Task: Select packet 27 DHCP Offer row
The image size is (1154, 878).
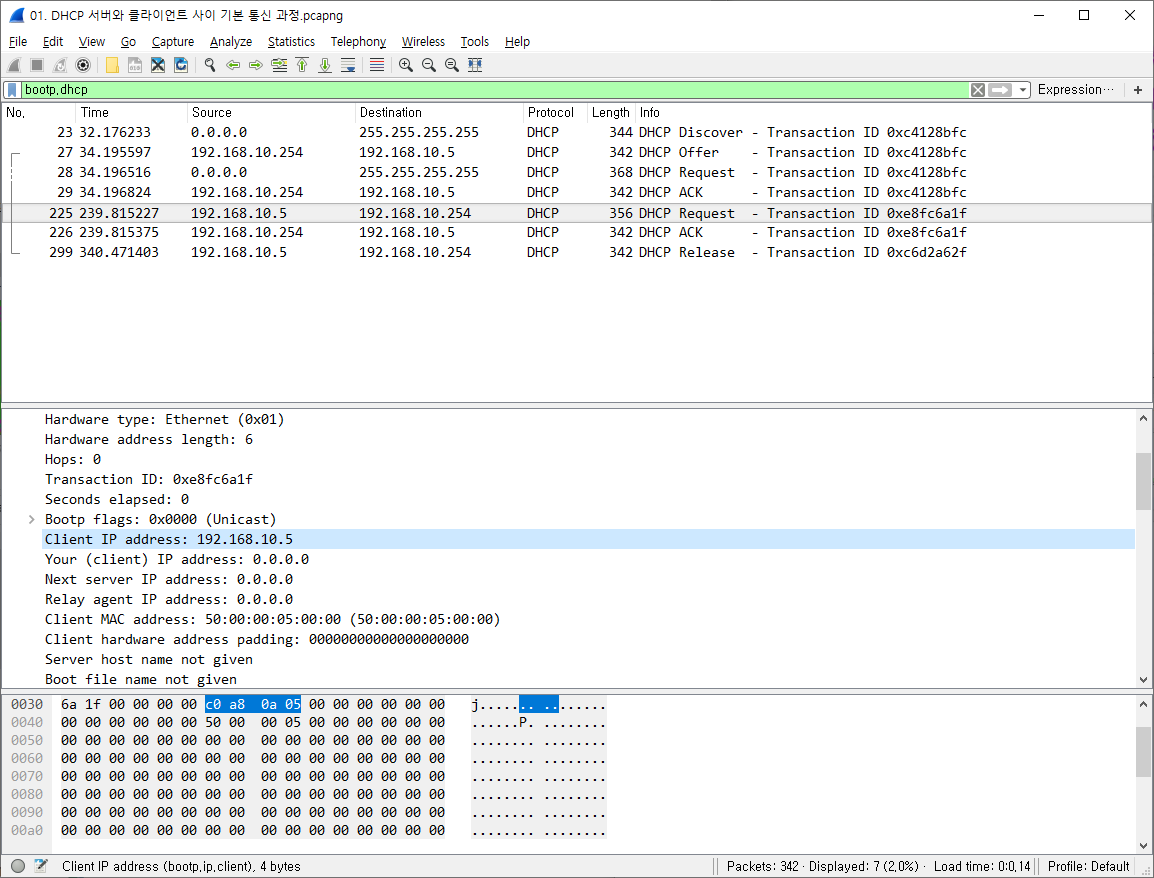Action: [576, 152]
